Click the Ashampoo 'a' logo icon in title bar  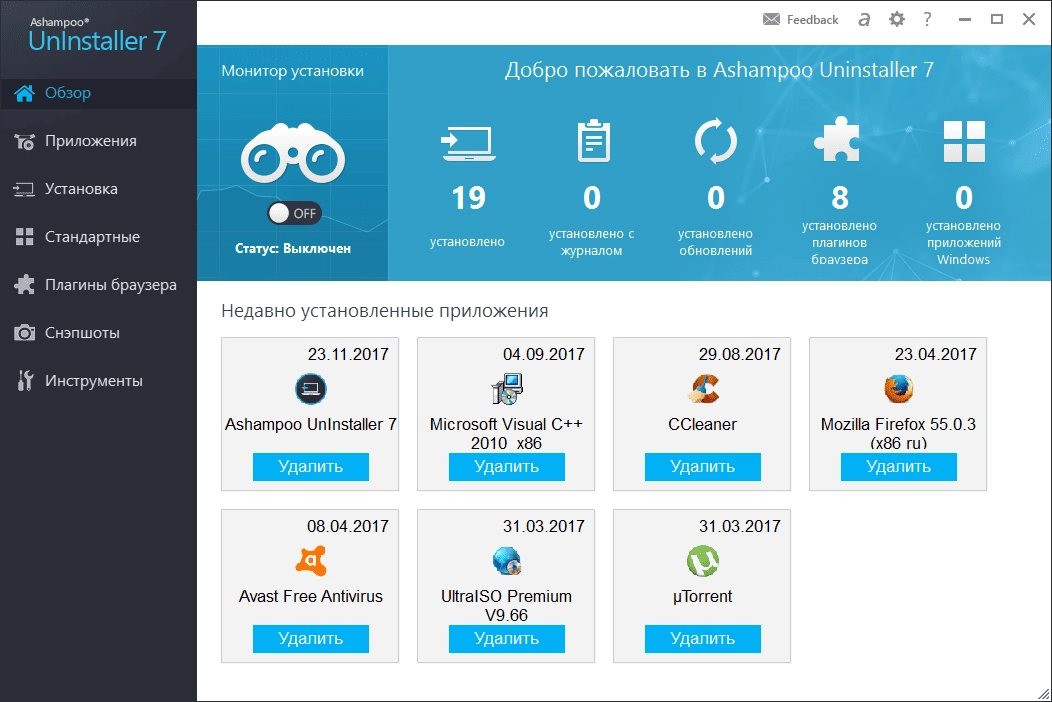coord(864,20)
